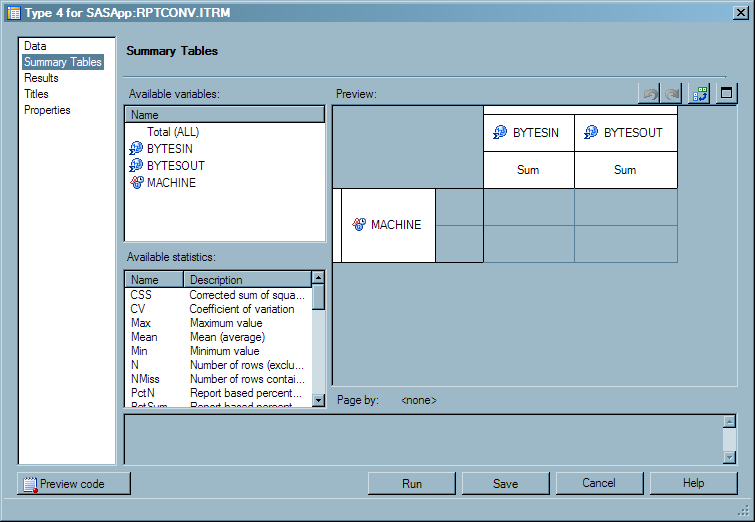
Task: Select the Min statistic
Action: (x=139, y=351)
